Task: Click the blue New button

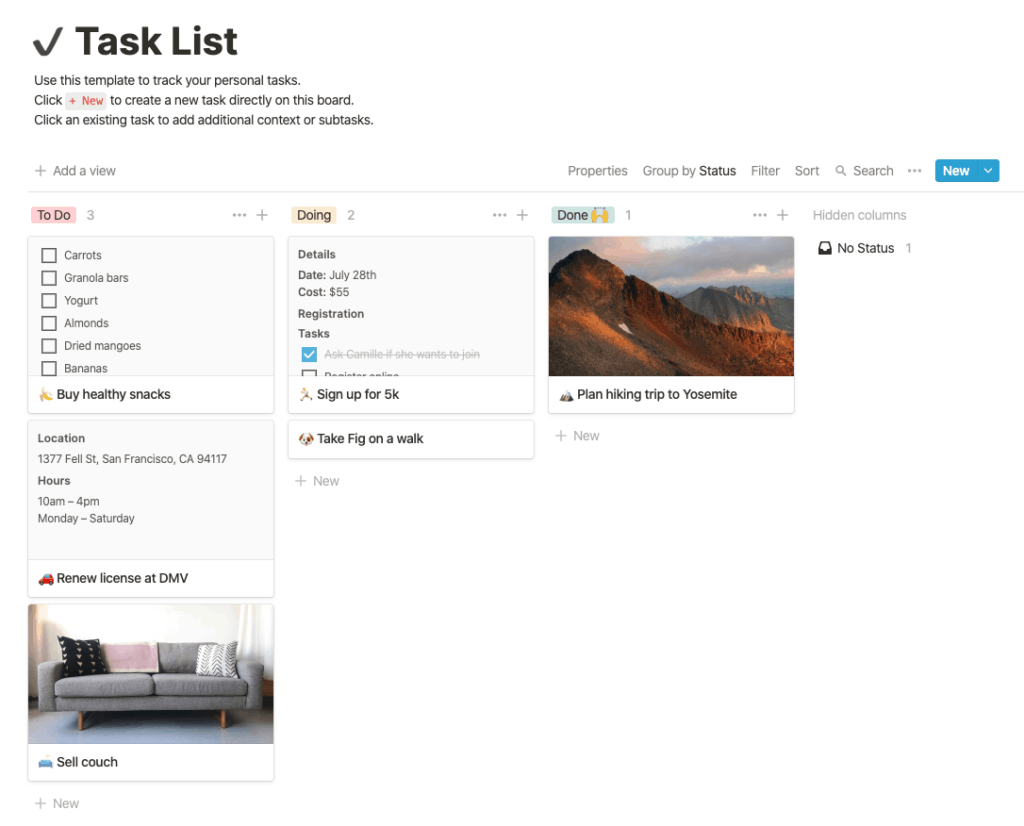Action: (956, 170)
